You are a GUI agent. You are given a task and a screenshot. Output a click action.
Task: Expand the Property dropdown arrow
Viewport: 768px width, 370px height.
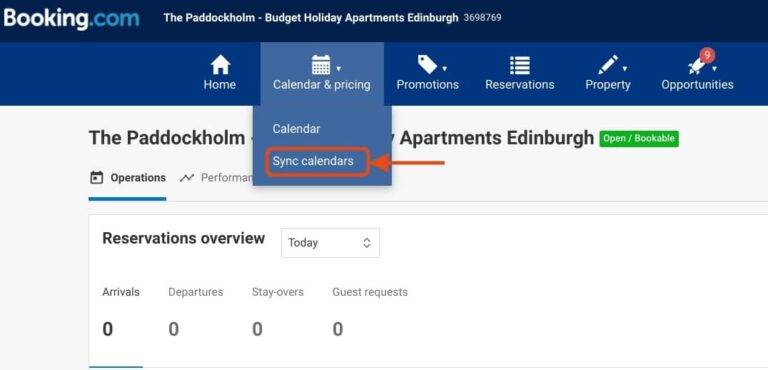click(624, 69)
